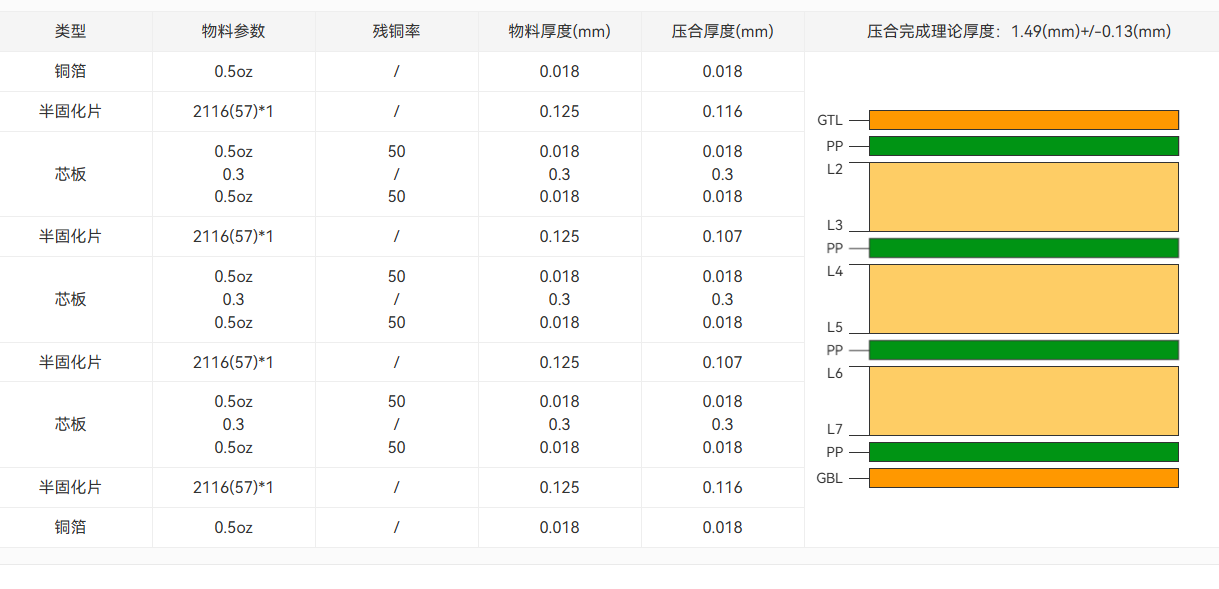Click the core block spanning L4 to L5
Viewport: 1219px width, 589px height.
click(1023, 299)
